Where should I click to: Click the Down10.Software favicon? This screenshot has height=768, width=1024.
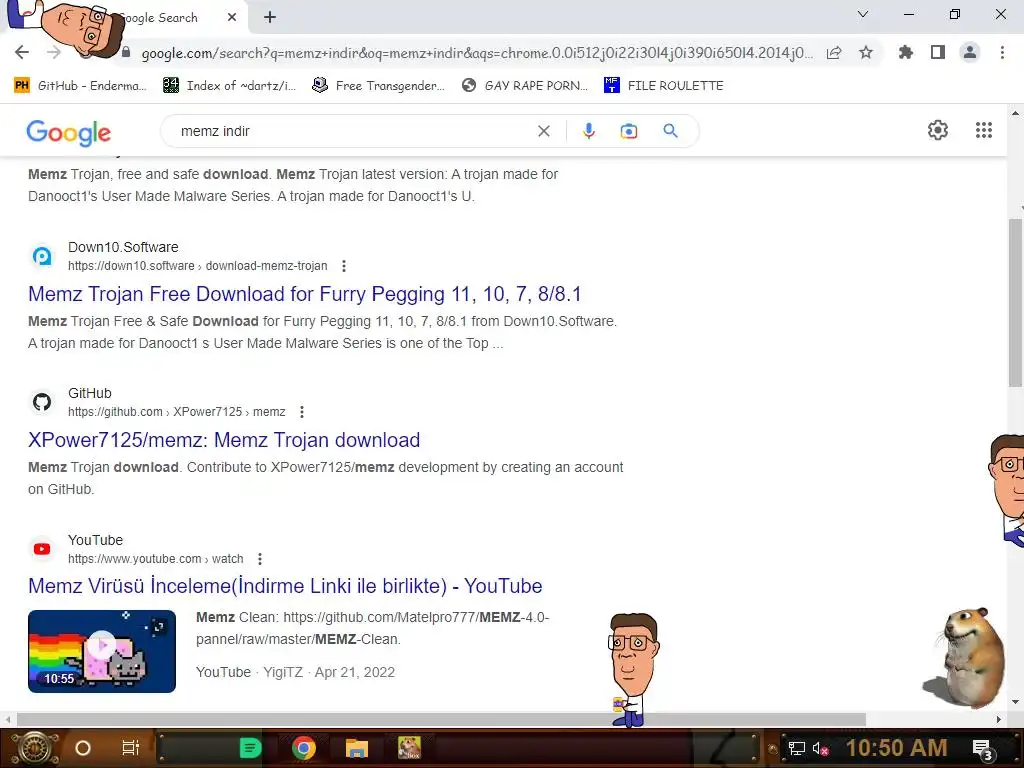[42, 256]
